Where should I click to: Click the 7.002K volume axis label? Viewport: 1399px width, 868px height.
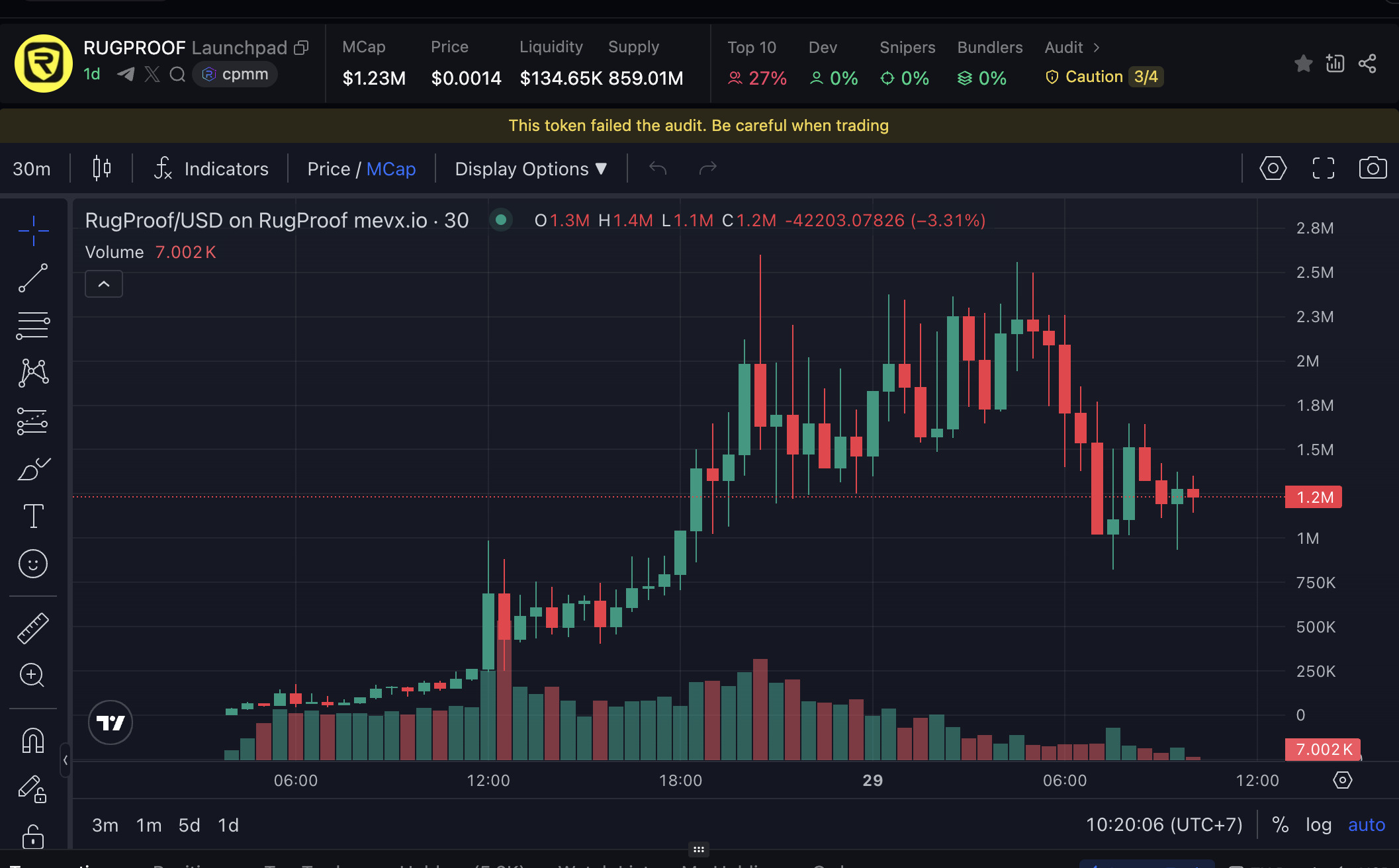point(1322,750)
